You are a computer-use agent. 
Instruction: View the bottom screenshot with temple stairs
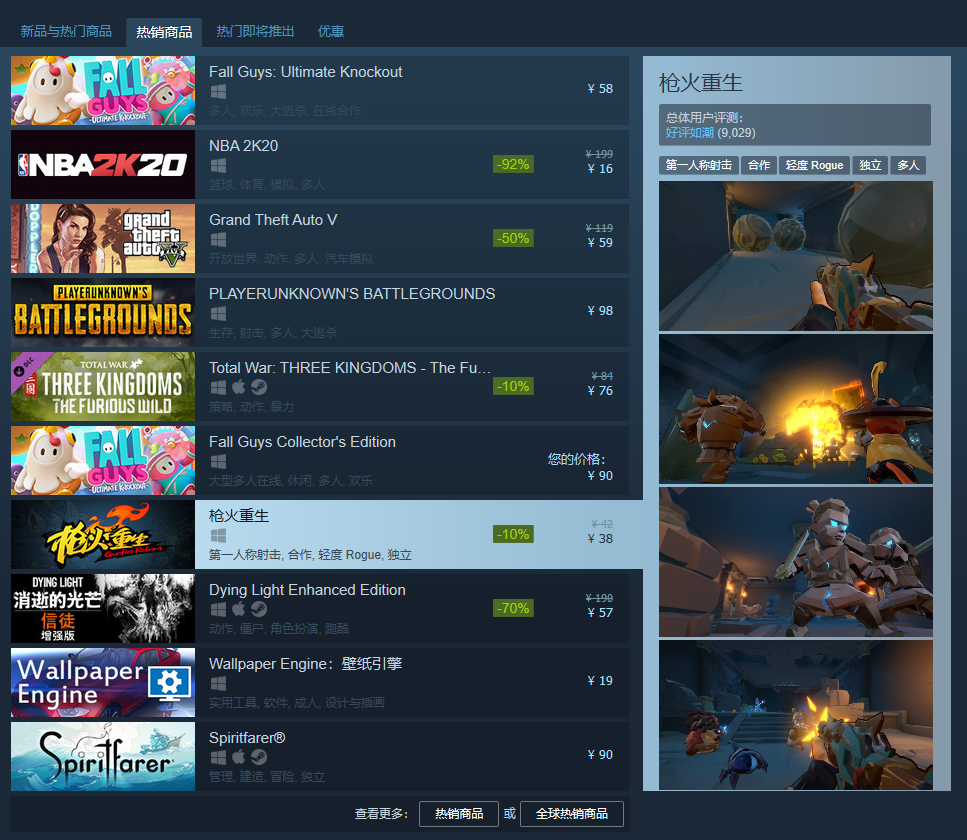796,715
